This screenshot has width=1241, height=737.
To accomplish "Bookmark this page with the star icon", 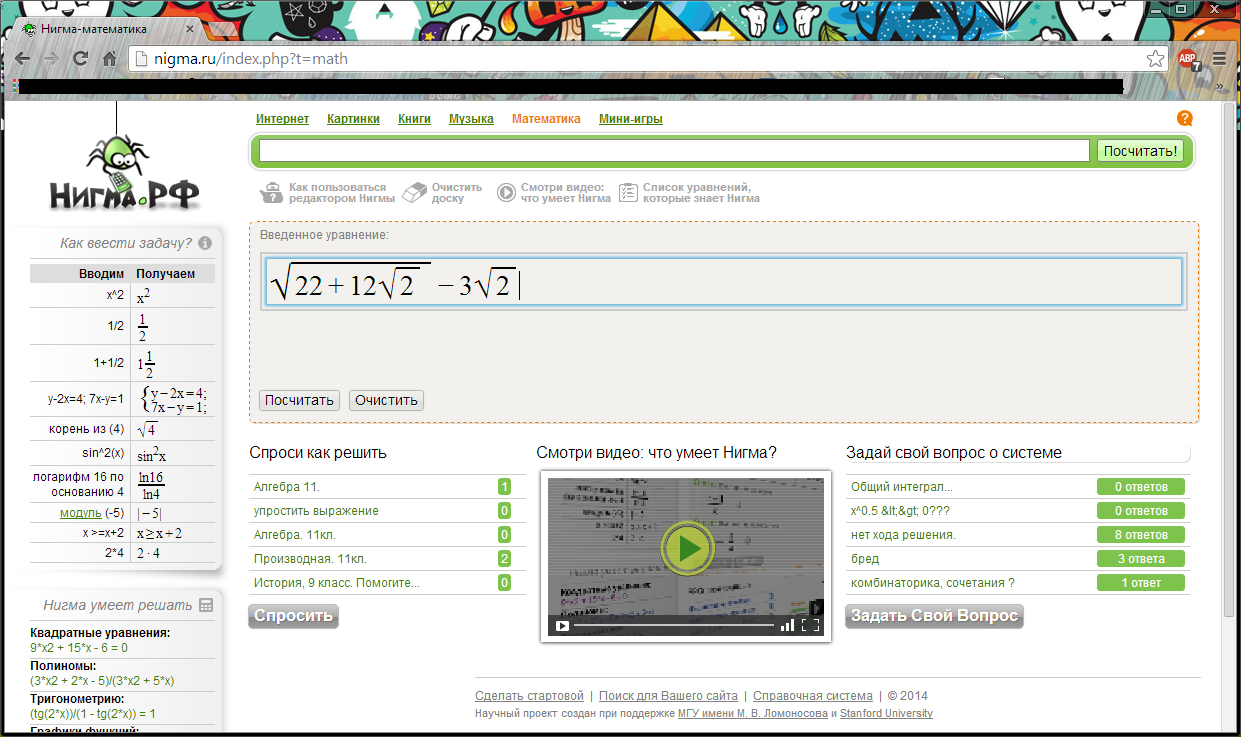I will click(1154, 59).
